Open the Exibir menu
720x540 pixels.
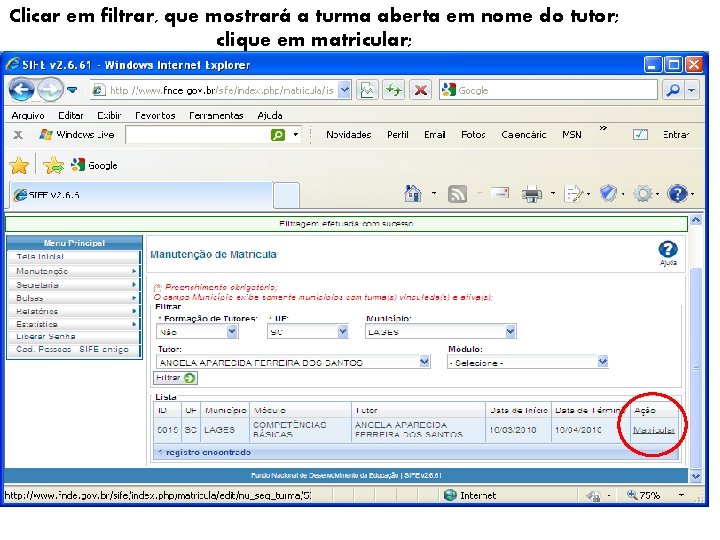(109, 116)
